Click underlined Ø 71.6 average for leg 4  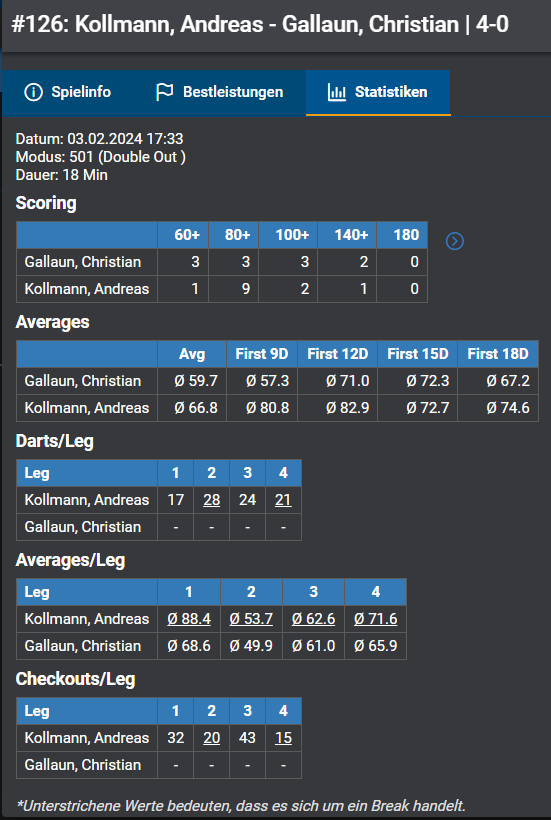point(375,619)
